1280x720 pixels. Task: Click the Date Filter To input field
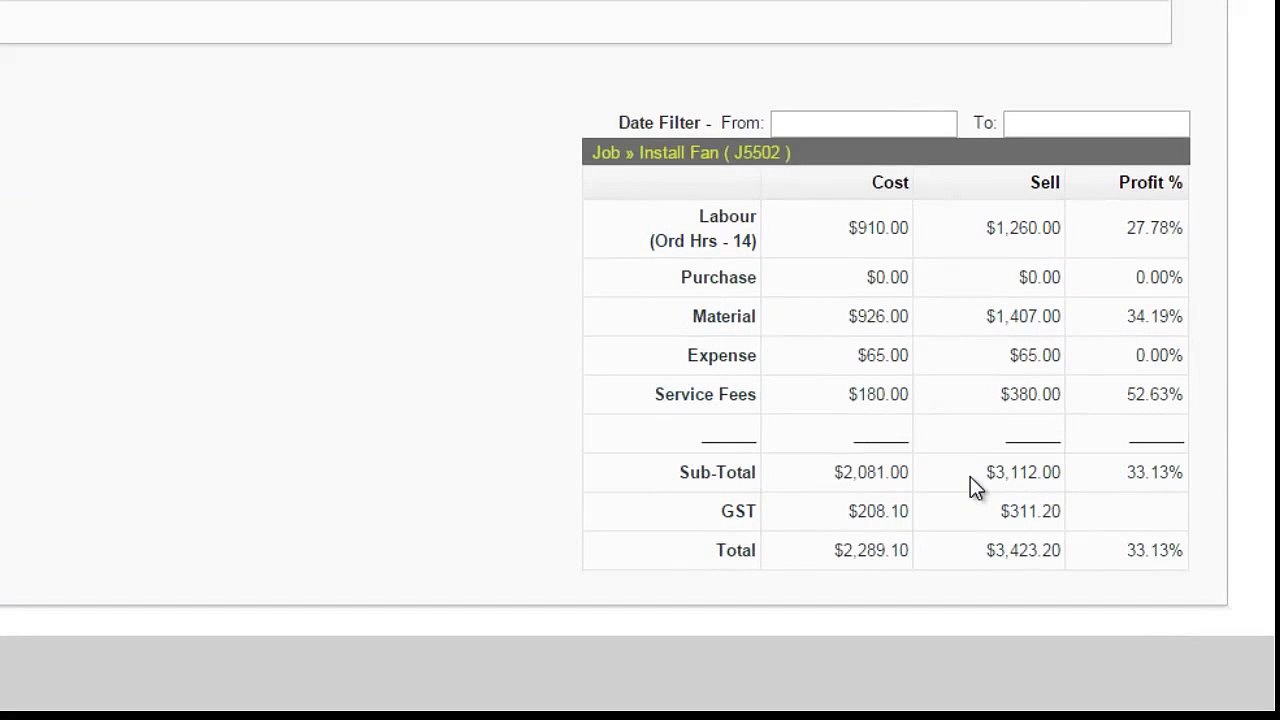click(1096, 123)
